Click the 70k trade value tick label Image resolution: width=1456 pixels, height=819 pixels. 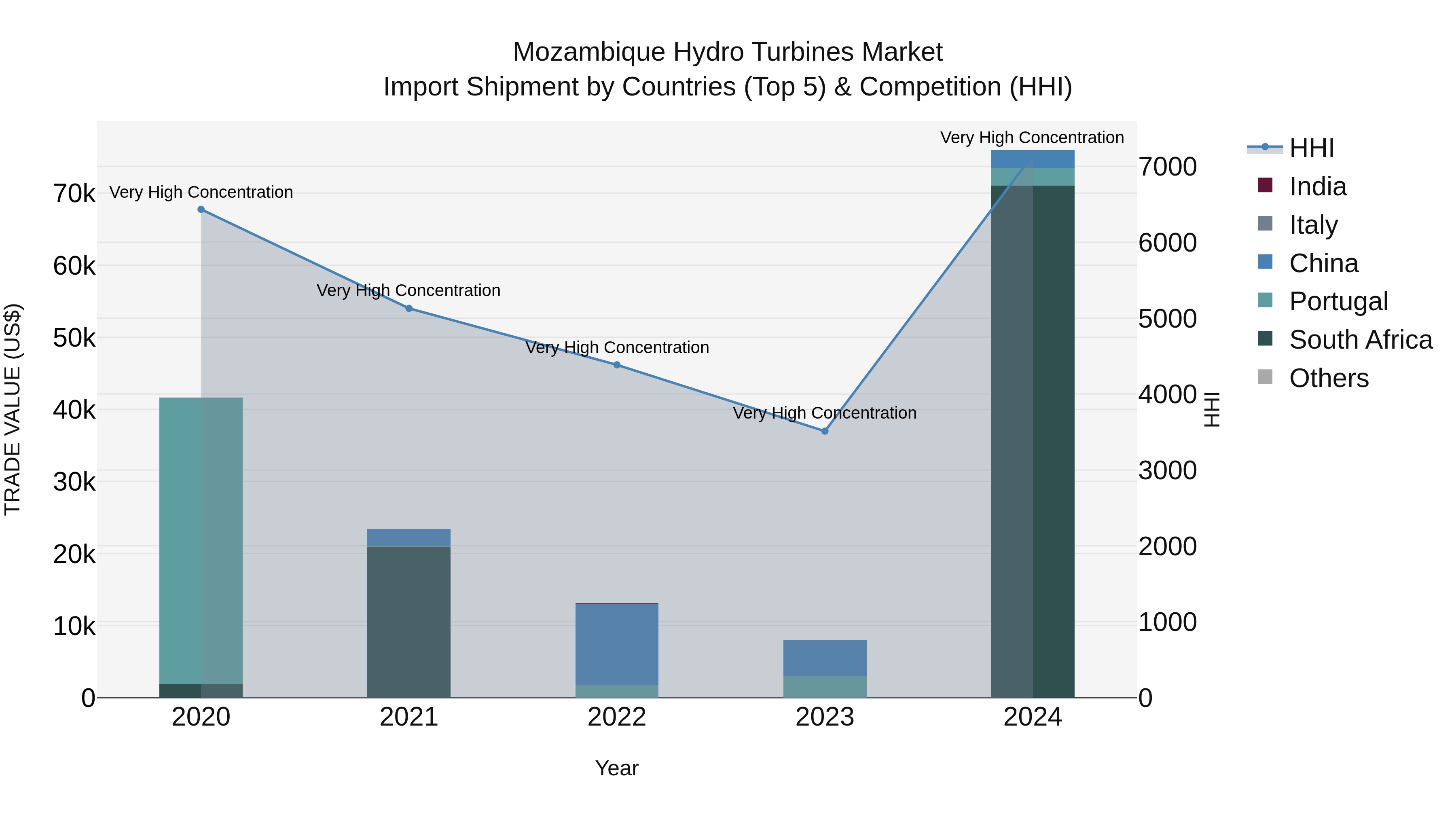coord(74,194)
